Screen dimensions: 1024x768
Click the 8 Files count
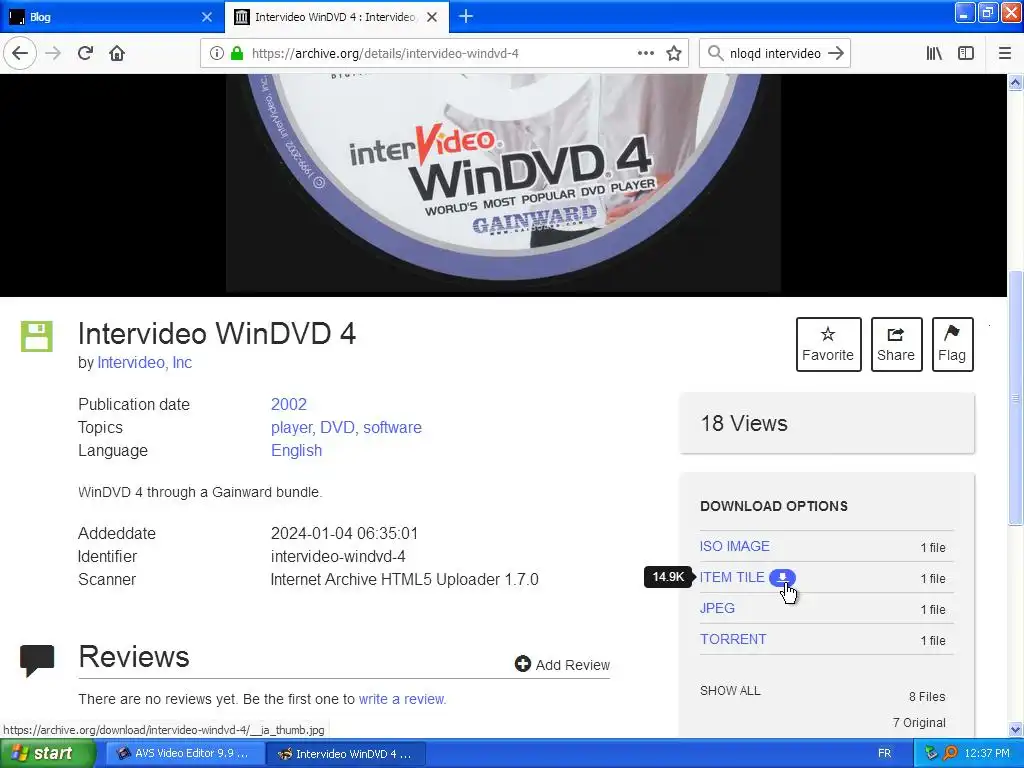(x=927, y=697)
